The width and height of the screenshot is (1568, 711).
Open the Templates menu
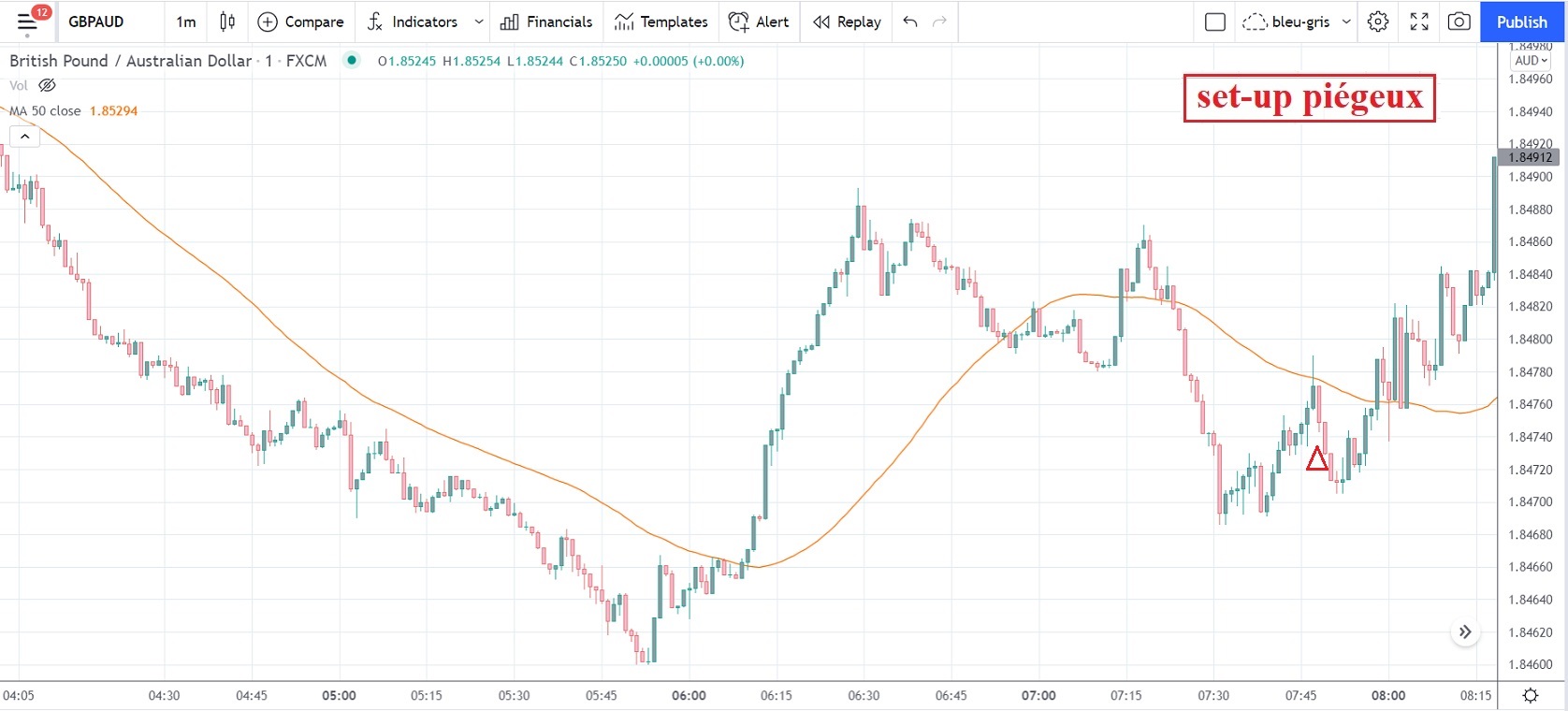coord(661,22)
